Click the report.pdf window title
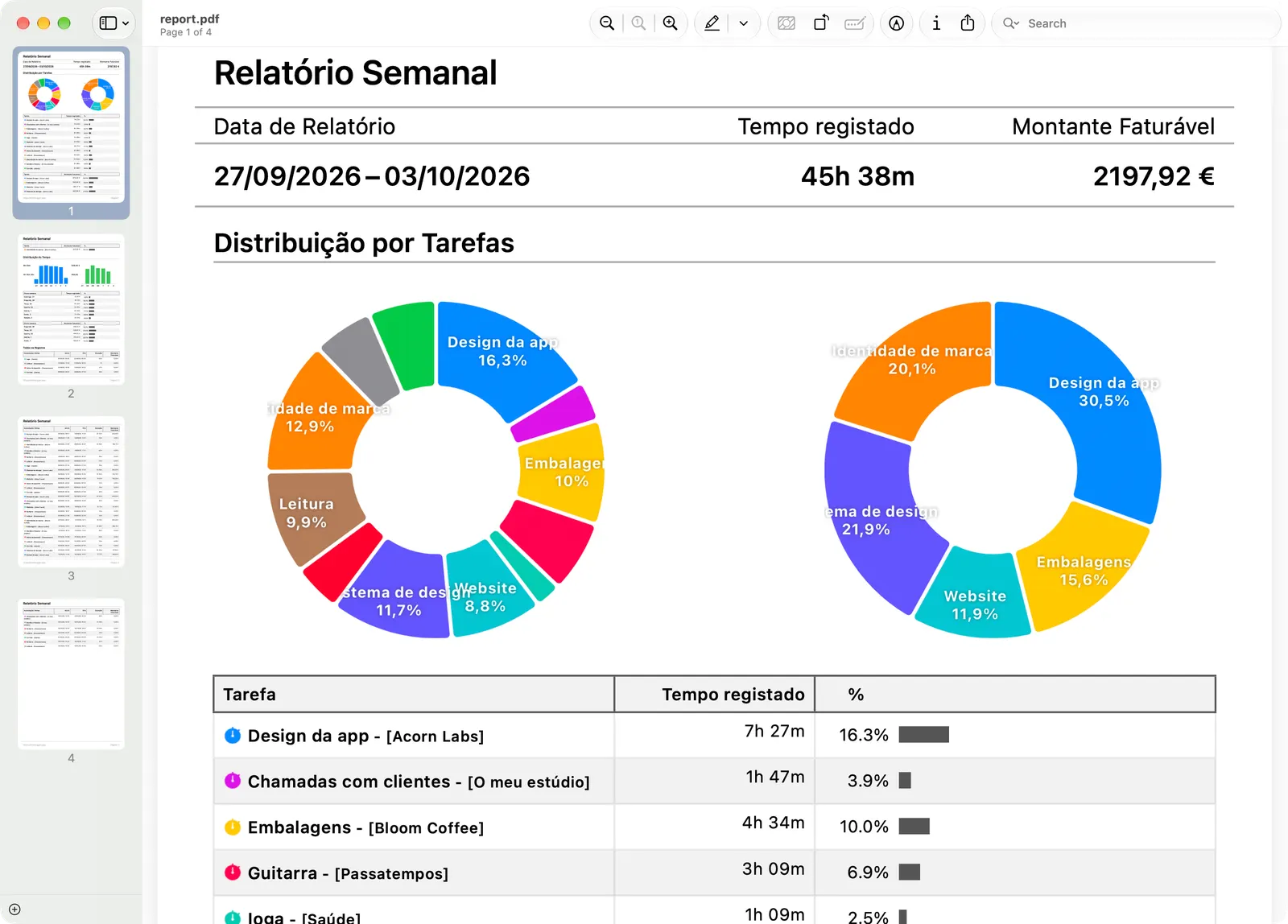 (x=189, y=19)
